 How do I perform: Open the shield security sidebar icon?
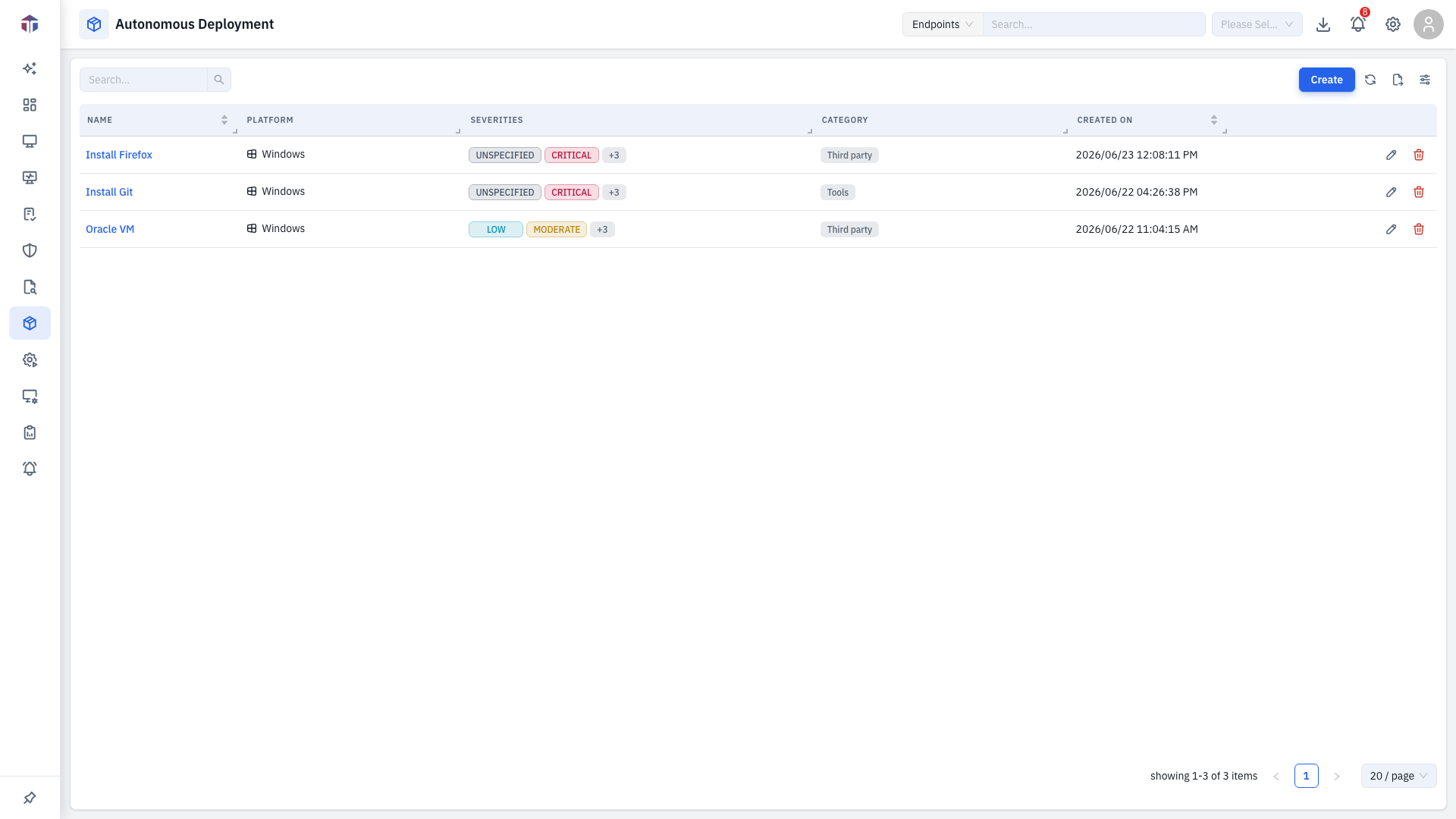point(30,250)
